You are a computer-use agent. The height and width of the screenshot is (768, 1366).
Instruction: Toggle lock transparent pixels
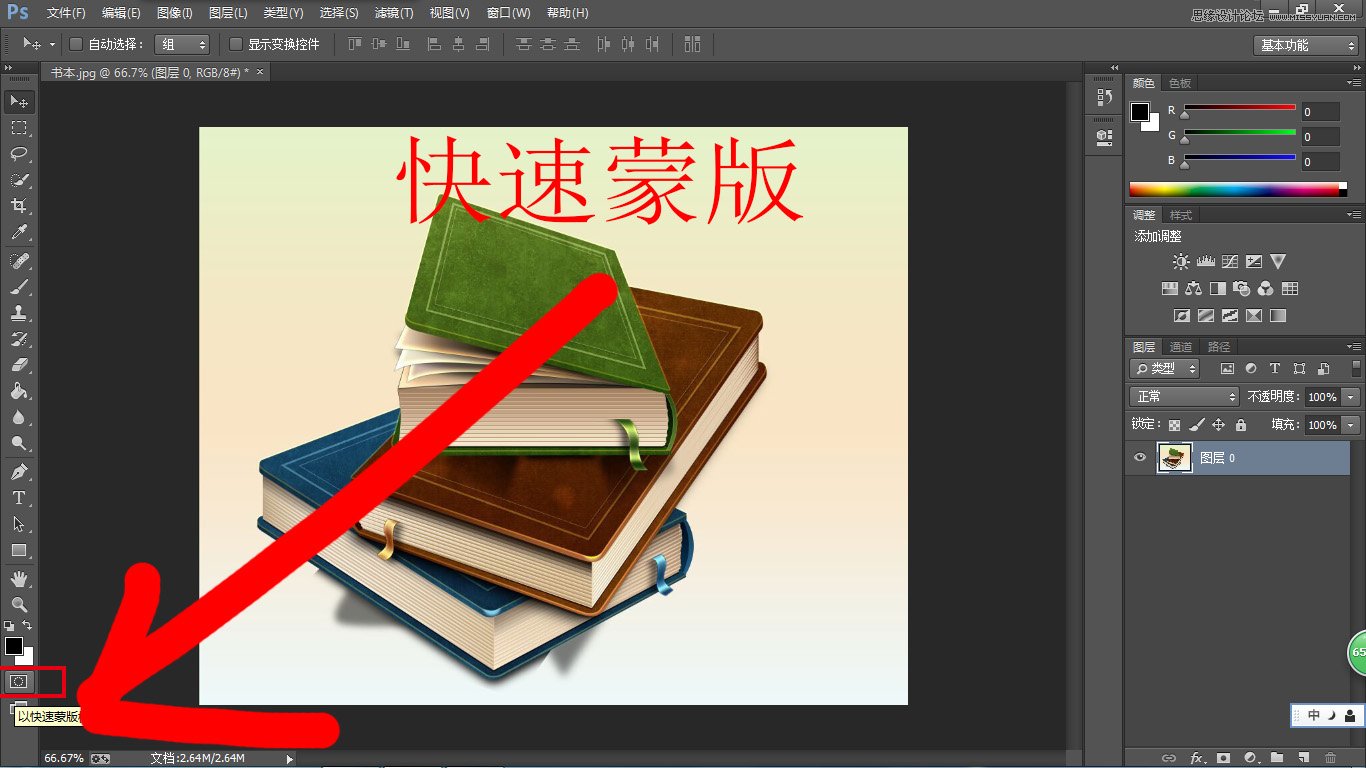tap(1174, 425)
